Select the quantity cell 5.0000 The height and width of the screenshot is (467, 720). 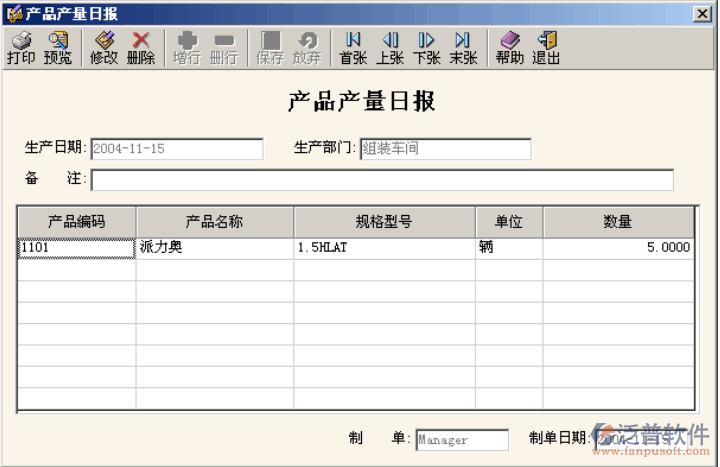pyautogui.click(x=618, y=248)
